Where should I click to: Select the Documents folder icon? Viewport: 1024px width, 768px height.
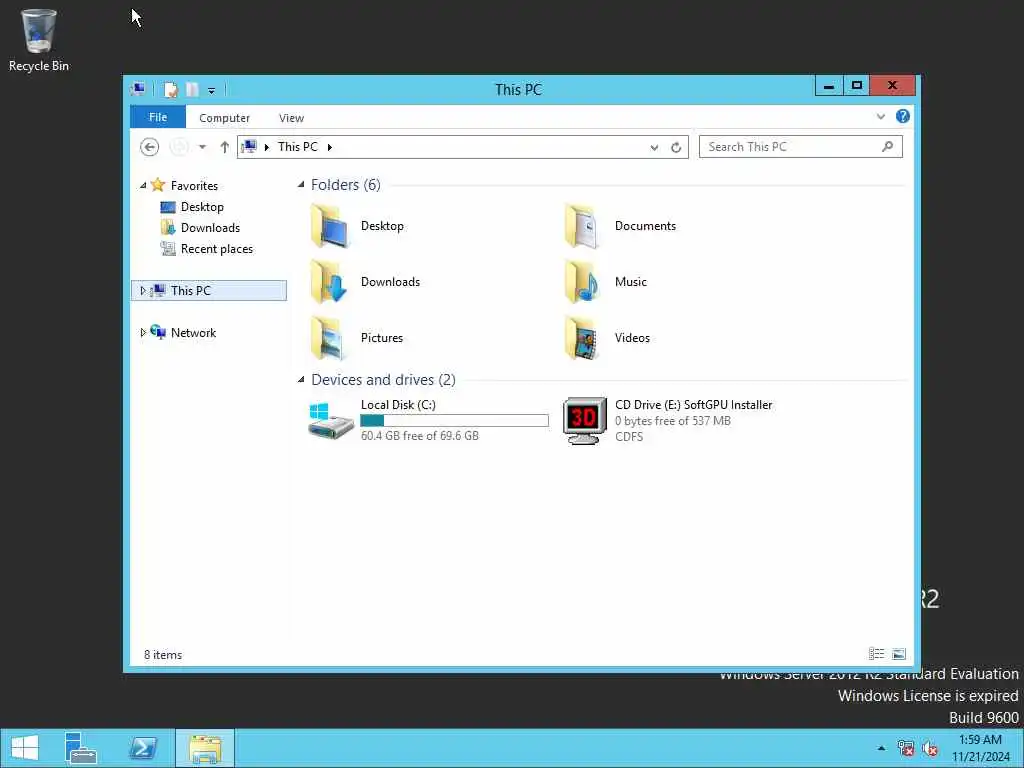pos(583,226)
